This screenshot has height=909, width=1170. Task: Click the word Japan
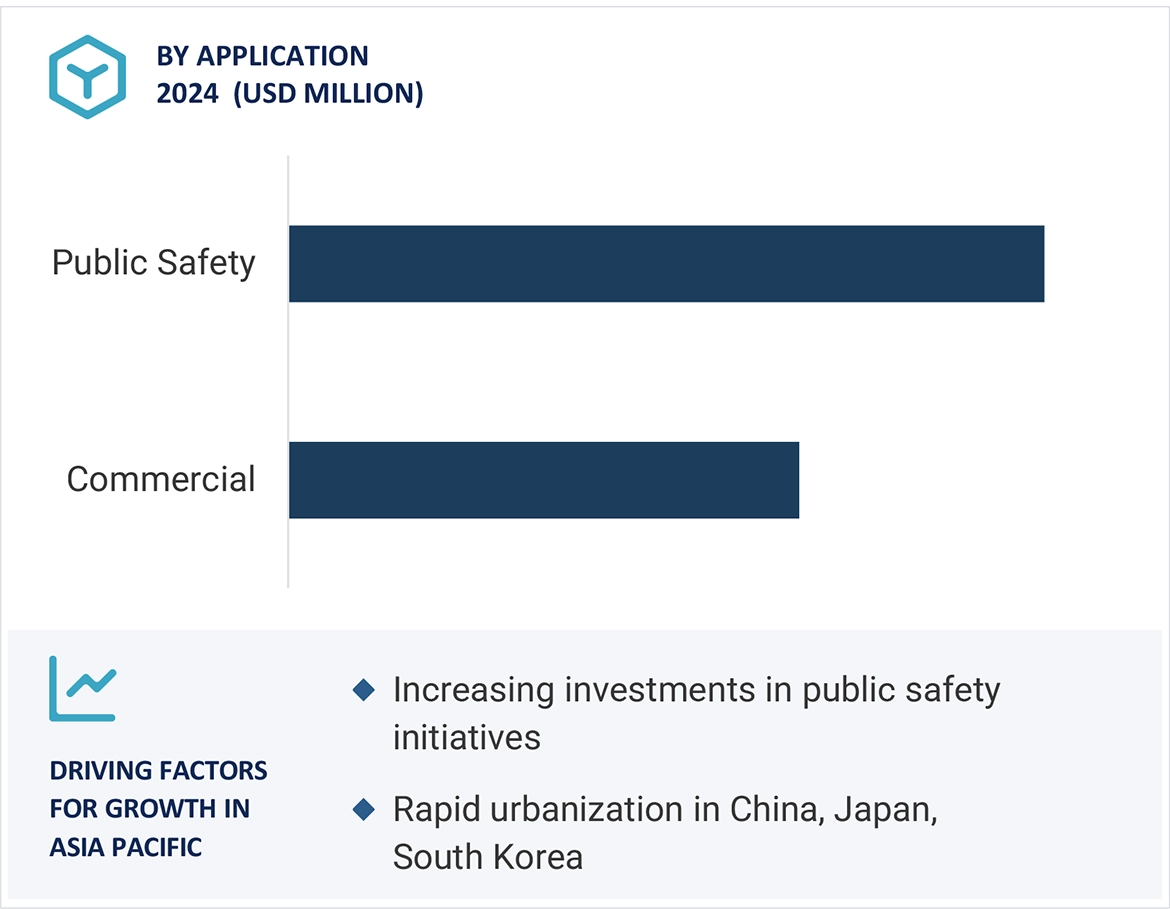click(882, 809)
